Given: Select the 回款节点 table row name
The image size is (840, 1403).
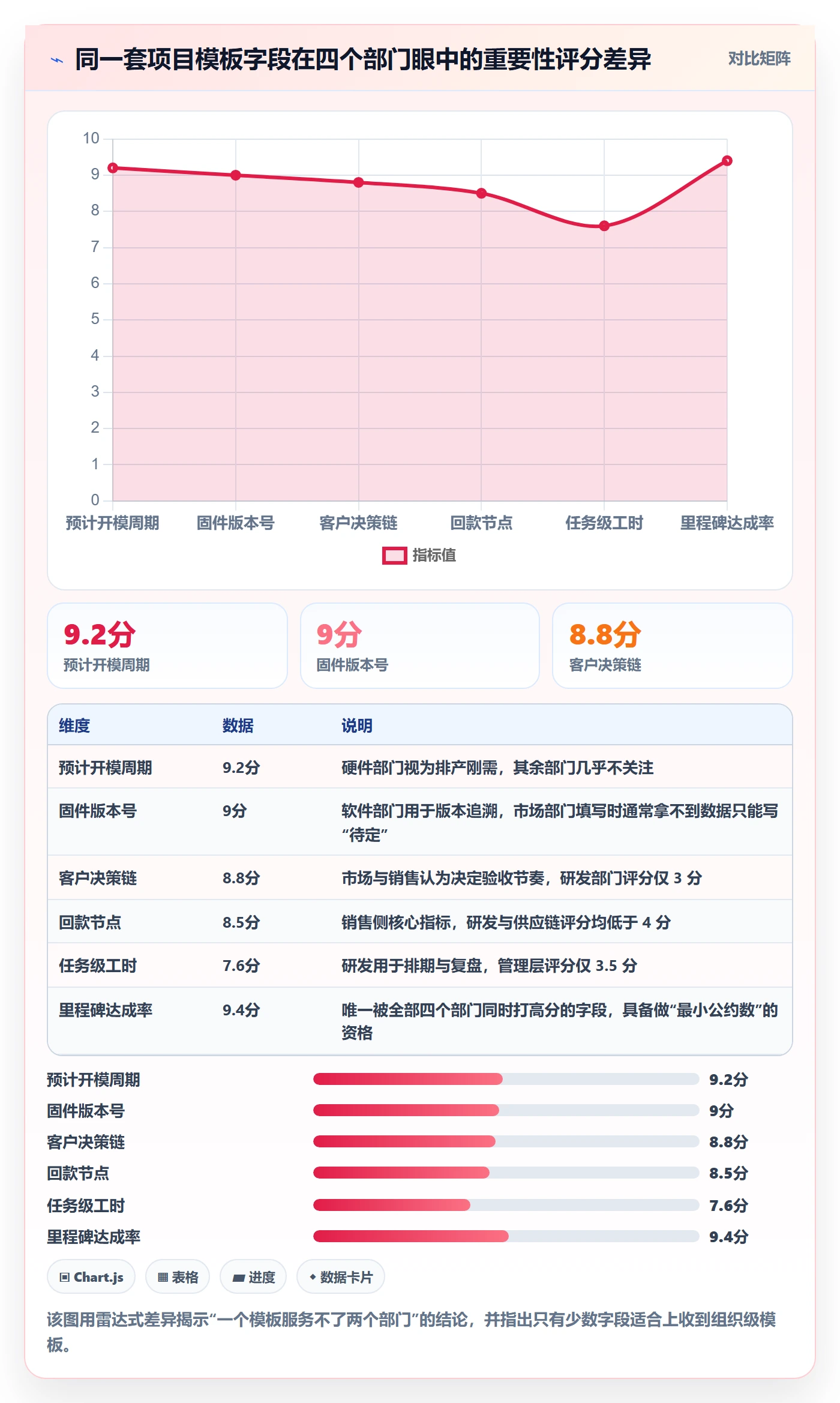Looking at the screenshot, I should (x=90, y=922).
